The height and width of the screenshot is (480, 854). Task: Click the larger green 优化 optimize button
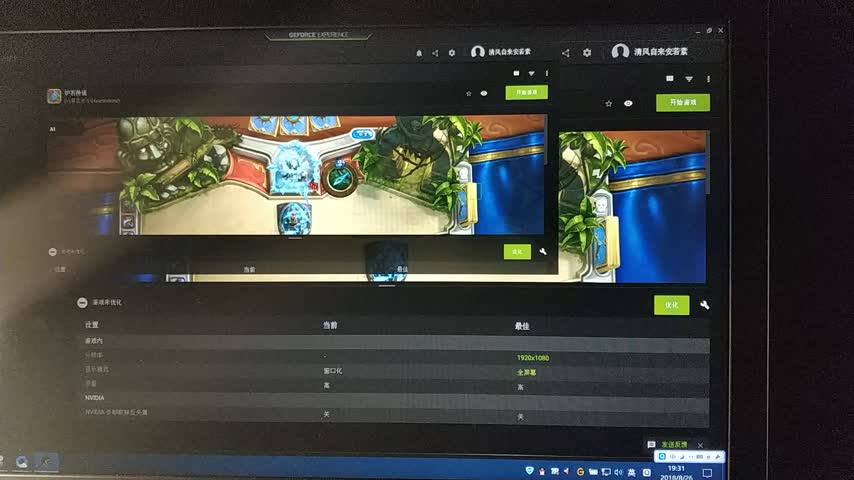(x=672, y=305)
